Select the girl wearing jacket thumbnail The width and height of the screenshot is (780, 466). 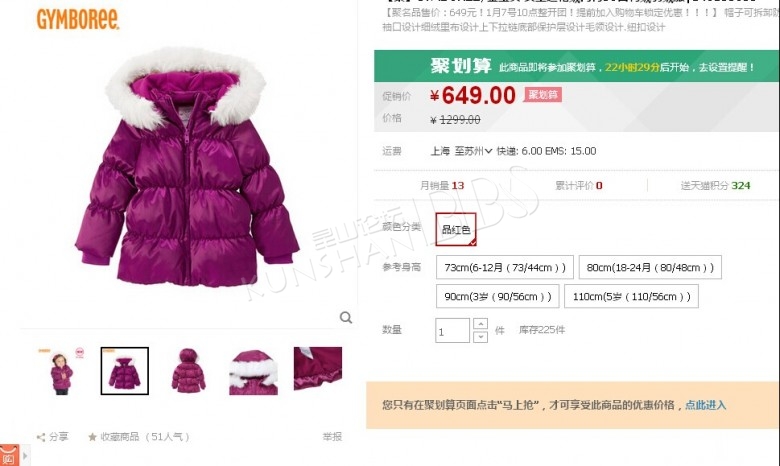click(62, 371)
